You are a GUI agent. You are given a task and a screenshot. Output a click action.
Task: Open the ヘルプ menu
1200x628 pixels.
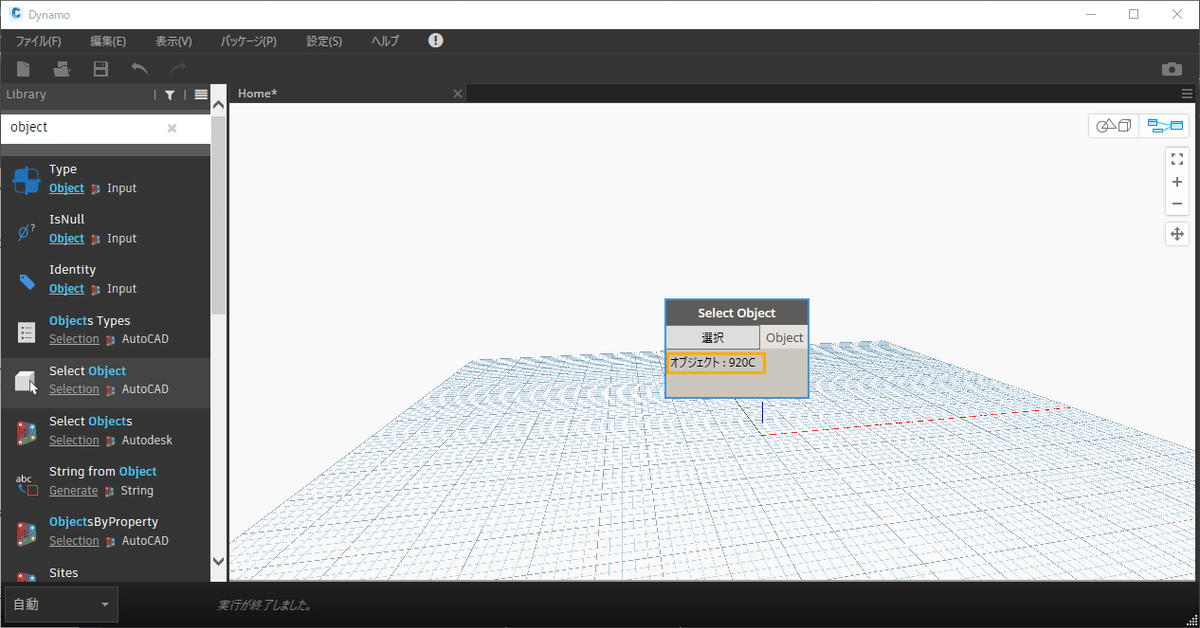[x=385, y=41]
